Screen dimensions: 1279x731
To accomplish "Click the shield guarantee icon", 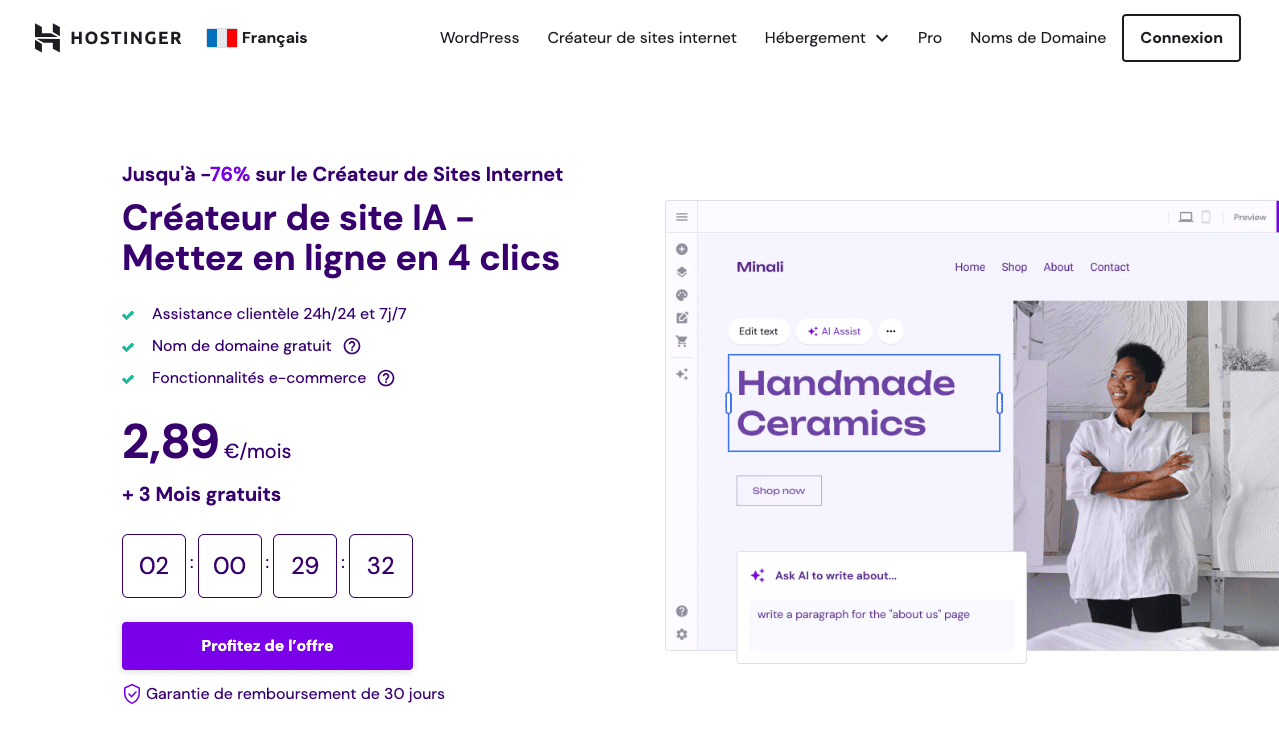I will click(131, 694).
